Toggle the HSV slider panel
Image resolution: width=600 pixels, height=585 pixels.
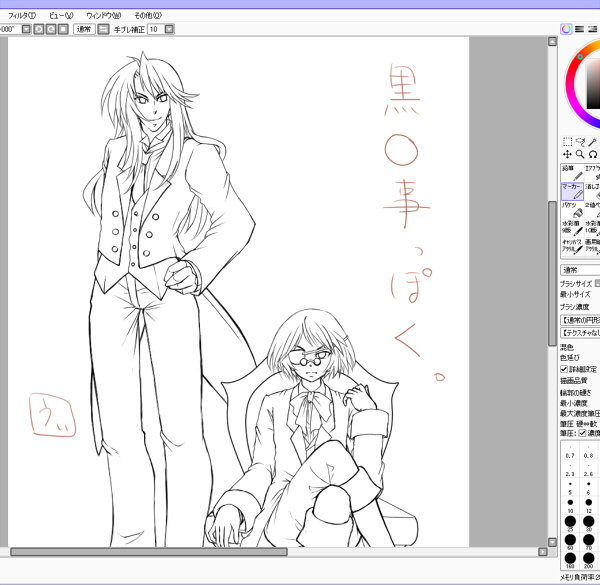(x=593, y=29)
